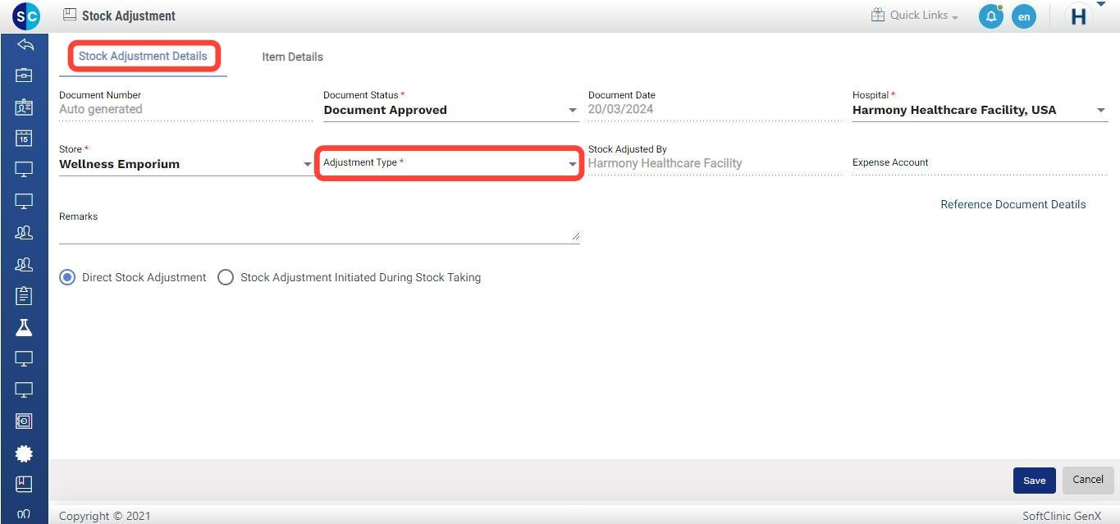Select Stock Adjustment Initiated During Stock Taking radio
This screenshot has width=1120, height=524.
pyautogui.click(x=226, y=278)
